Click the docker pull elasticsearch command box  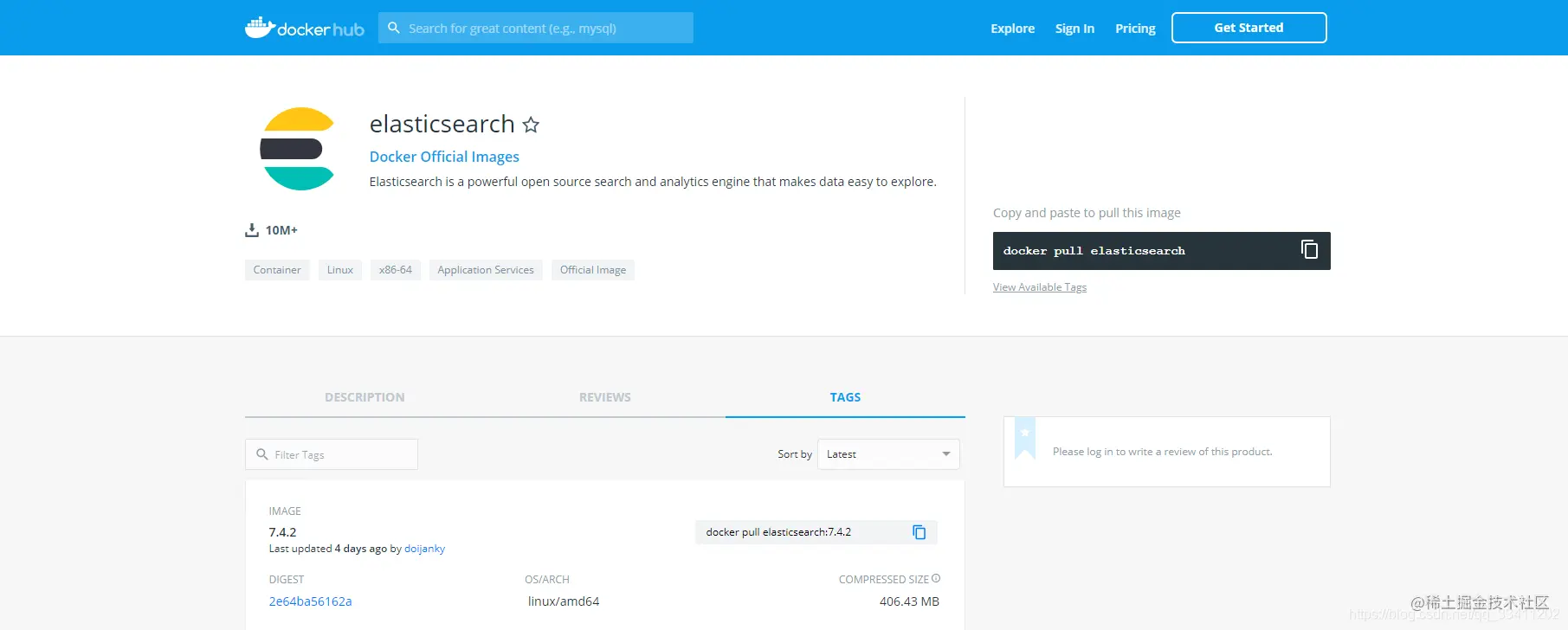click(1161, 251)
